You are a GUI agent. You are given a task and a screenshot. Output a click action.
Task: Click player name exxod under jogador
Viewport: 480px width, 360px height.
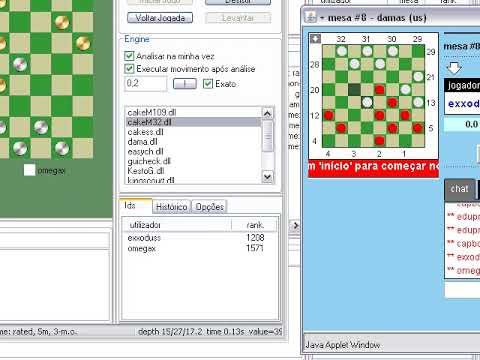click(x=464, y=103)
